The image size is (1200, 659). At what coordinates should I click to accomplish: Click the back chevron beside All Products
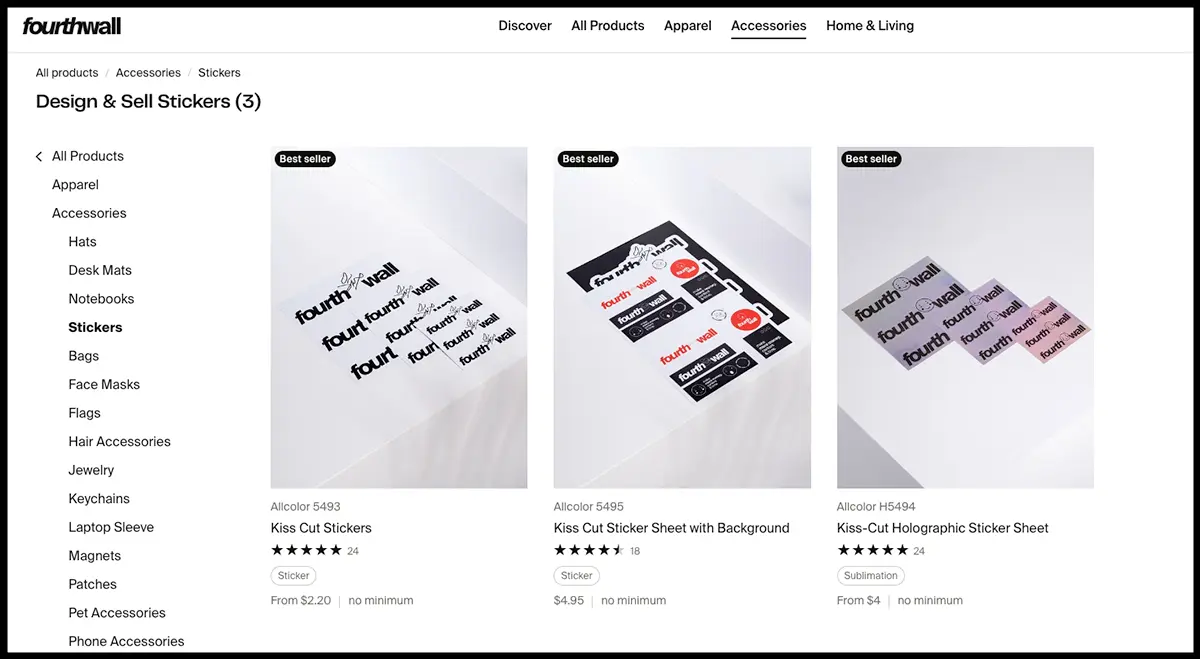pyautogui.click(x=39, y=157)
